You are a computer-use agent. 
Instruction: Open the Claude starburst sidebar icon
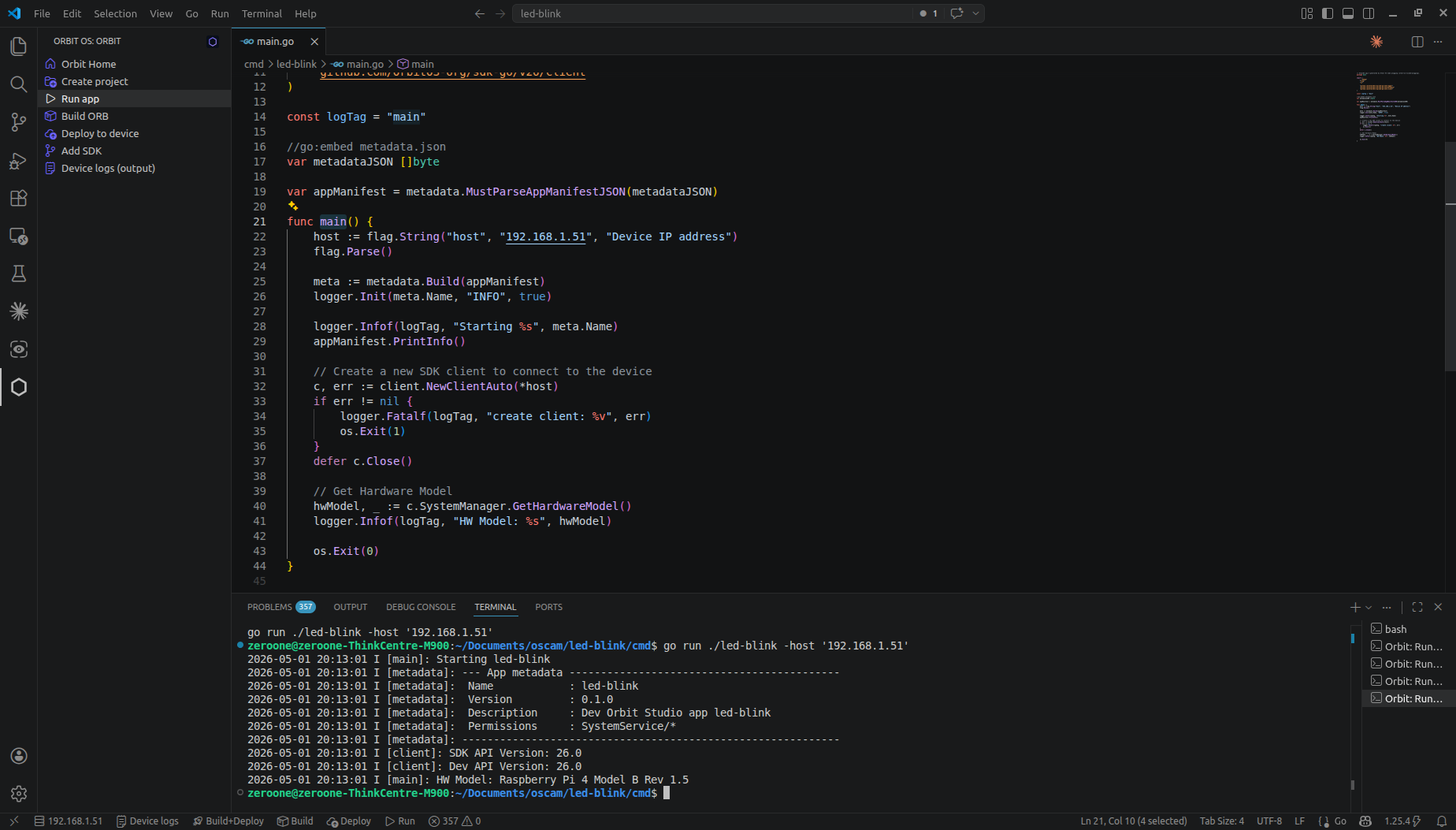tap(18, 311)
